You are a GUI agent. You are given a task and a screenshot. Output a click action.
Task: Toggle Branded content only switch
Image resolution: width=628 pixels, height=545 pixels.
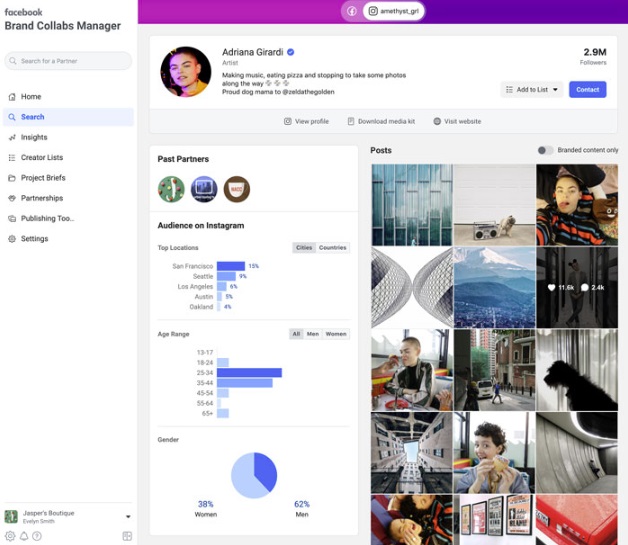(545, 150)
